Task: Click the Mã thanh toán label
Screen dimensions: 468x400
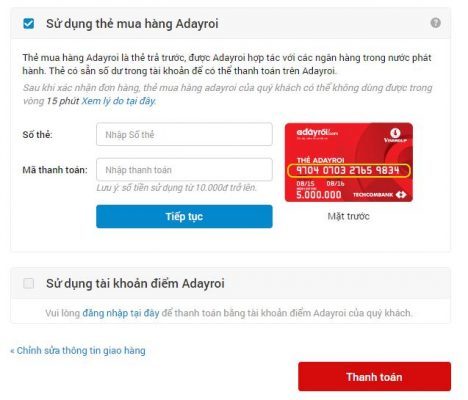Action: pyautogui.click(x=55, y=170)
